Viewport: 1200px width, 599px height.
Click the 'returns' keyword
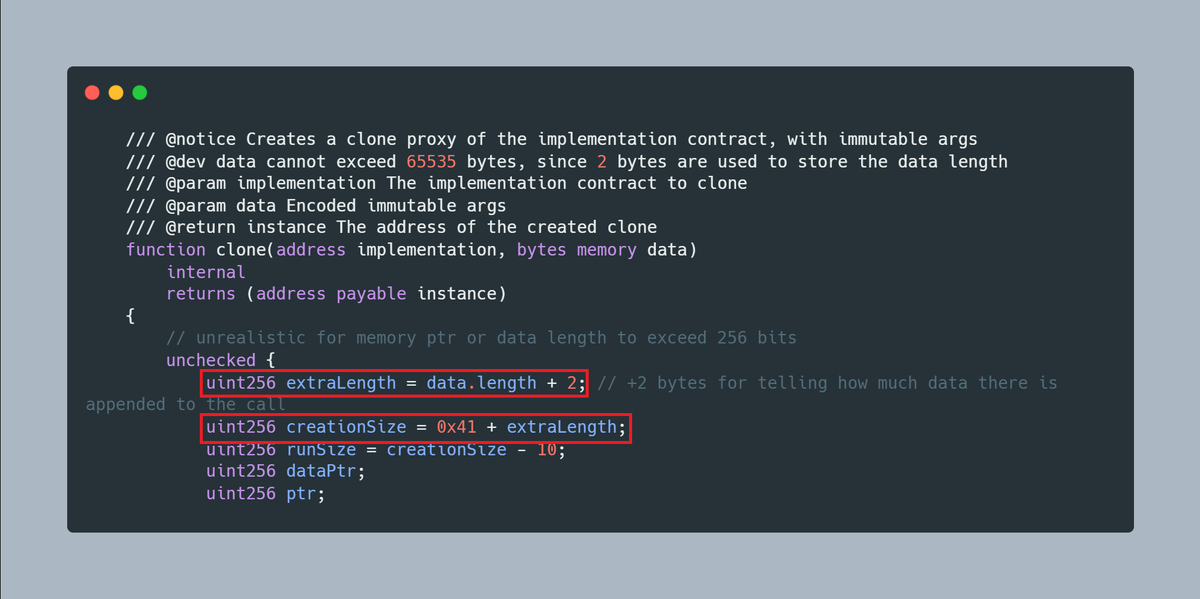click(x=201, y=294)
